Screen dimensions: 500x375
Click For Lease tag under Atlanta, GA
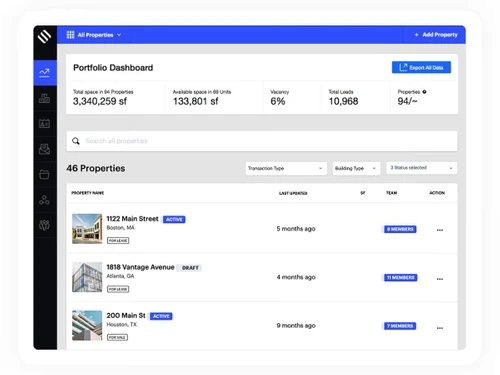[x=118, y=289]
